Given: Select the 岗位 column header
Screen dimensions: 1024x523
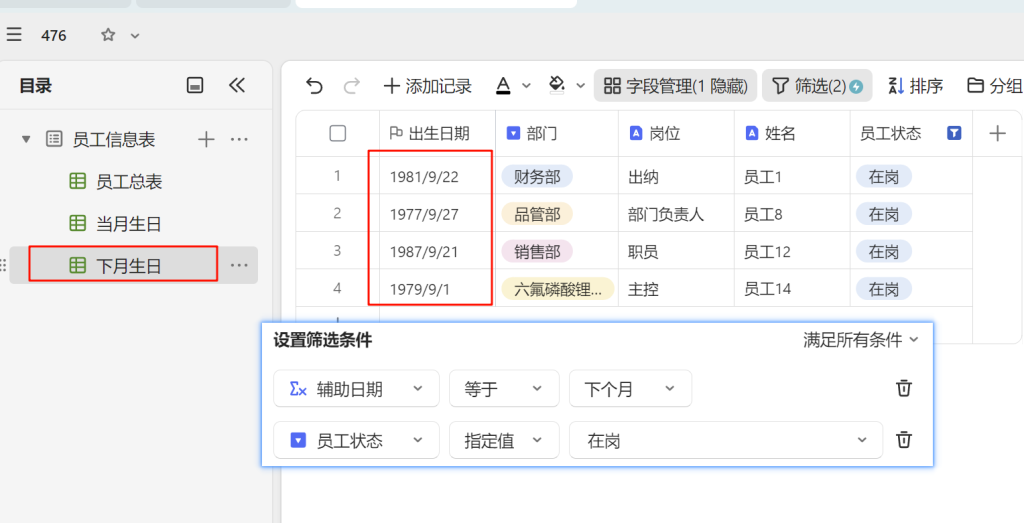Looking at the screenshot, I should (x=677, y=134).
